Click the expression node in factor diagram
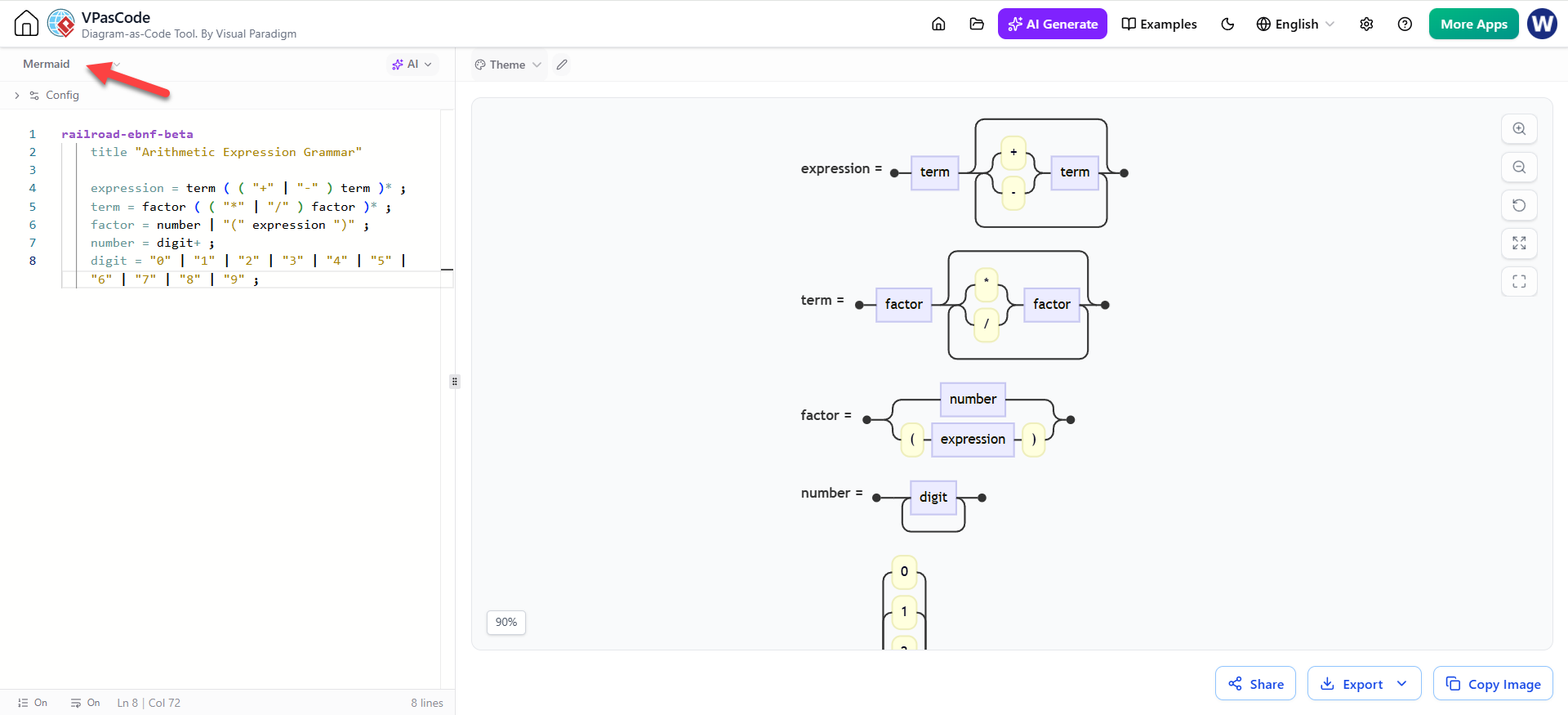Image resolution: width=1568 pixels, height=715 pixels. (x=973, y=439)
